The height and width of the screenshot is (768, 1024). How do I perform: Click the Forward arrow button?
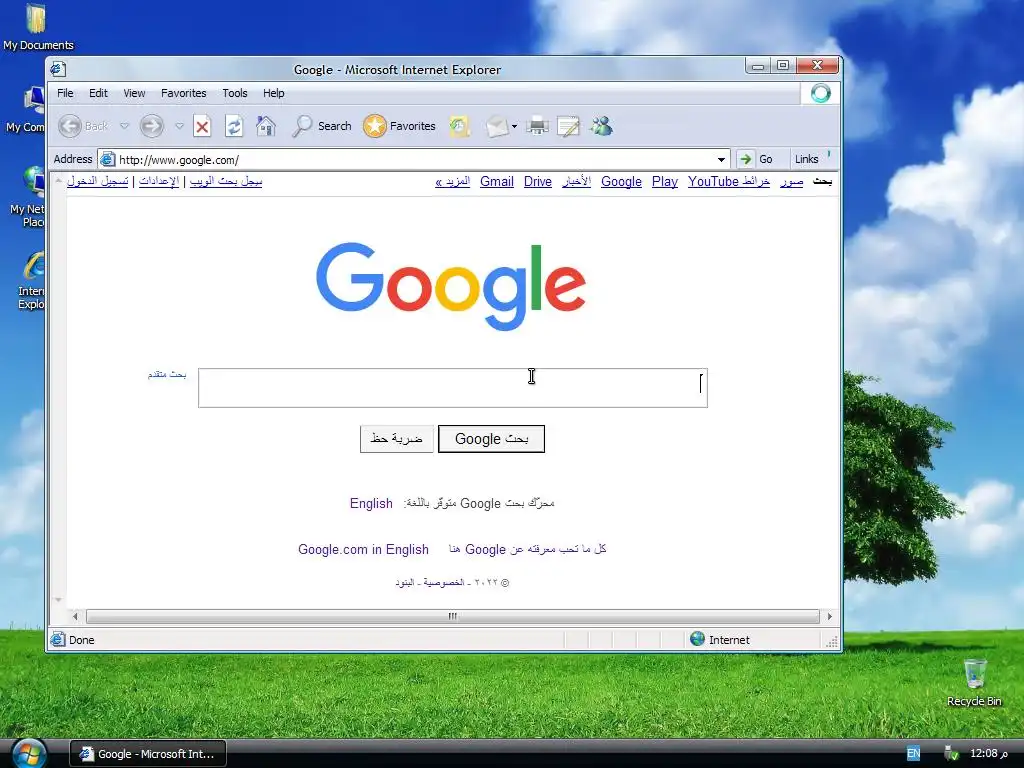point(152,126)
